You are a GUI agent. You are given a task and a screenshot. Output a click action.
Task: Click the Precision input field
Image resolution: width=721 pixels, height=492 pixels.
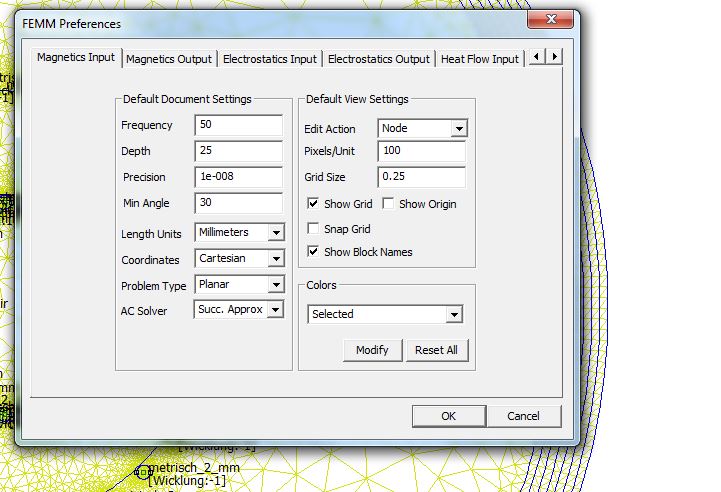tap(239, 177)
